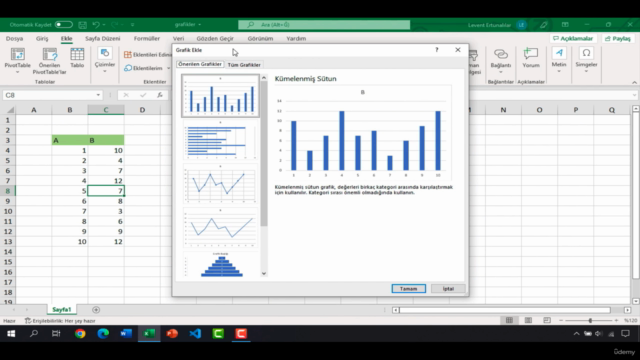
Task: Select the Sayfa1 sheet tab
Action: click(62, 309)
